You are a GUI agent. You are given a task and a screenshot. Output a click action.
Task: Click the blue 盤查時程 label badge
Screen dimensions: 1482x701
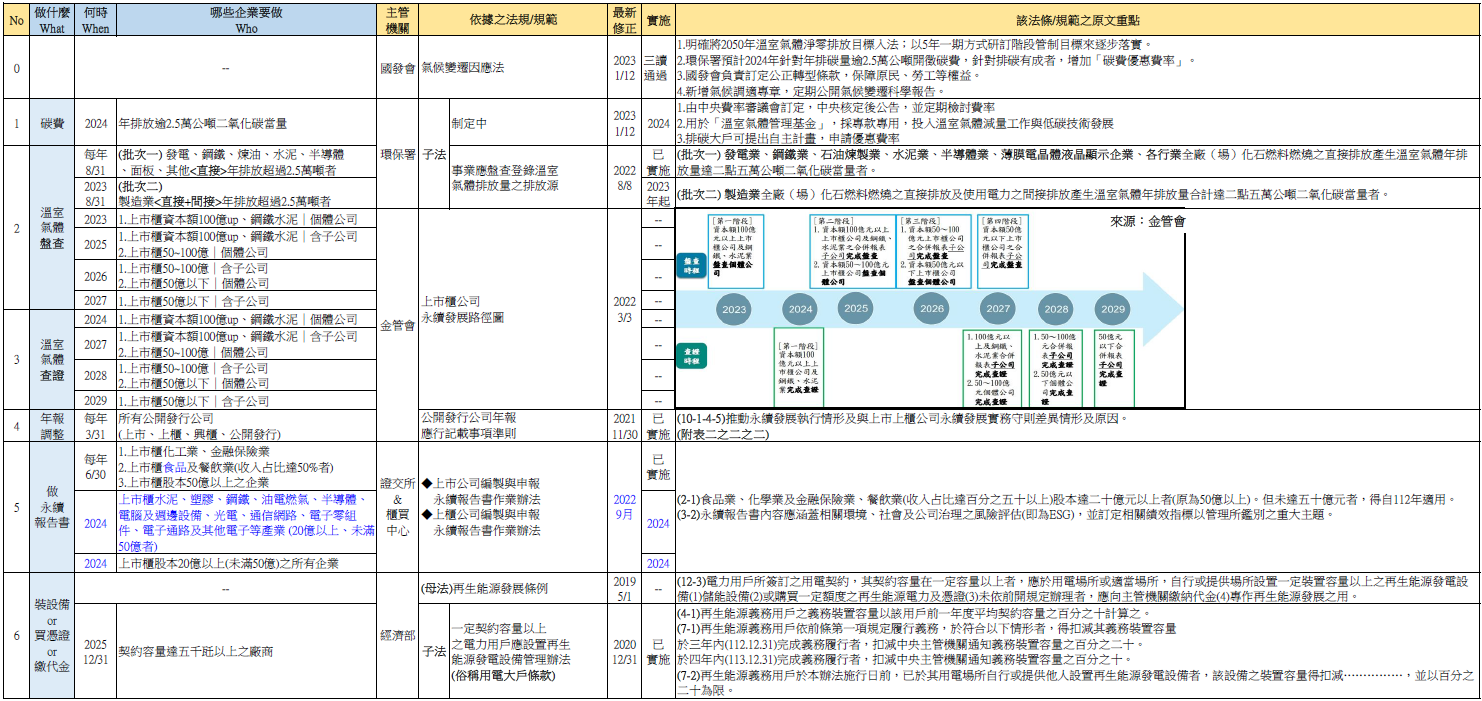(x=691, y=265)
